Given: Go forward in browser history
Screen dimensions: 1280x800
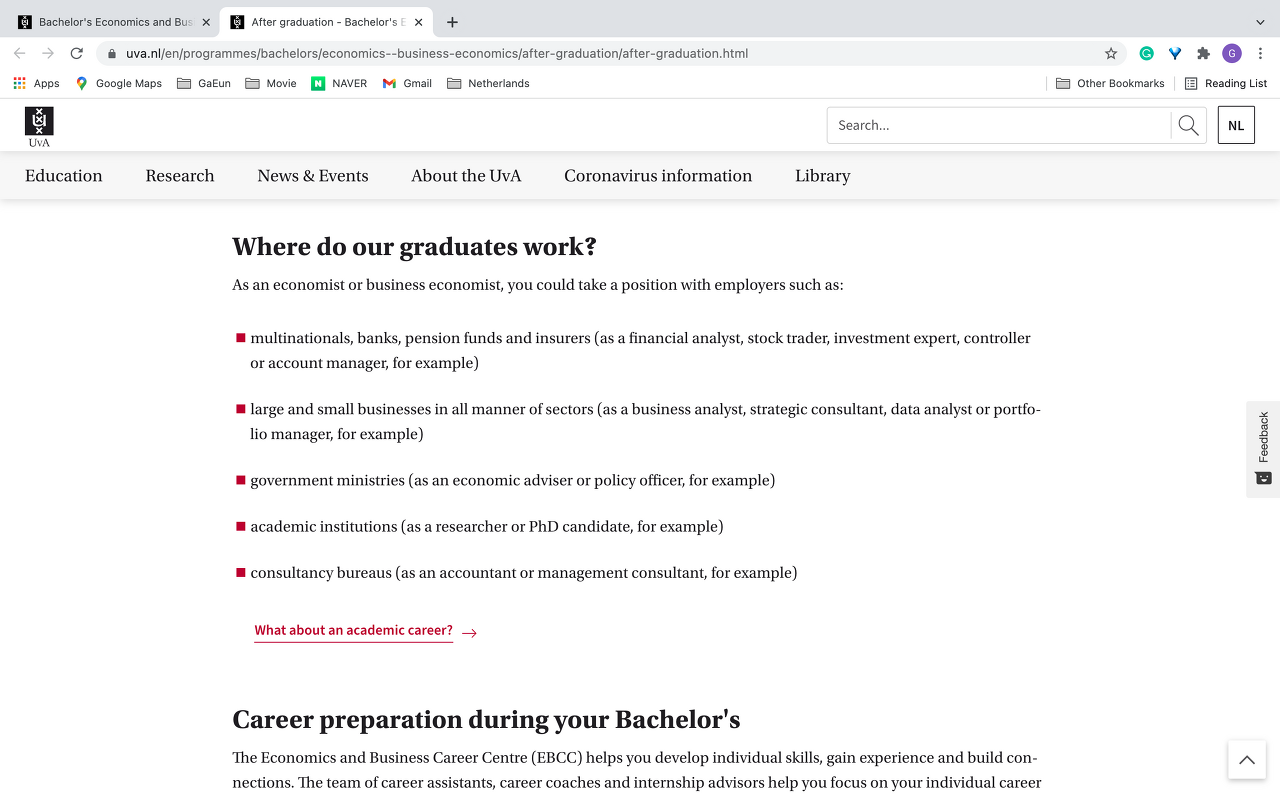Looking at the screenshot, I should [x=48, y=53].
